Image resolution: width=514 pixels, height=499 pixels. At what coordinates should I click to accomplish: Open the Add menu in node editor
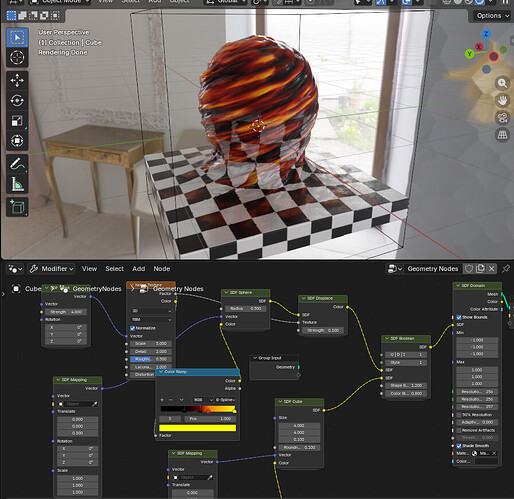pyautogui.click(x=139, y=269)
